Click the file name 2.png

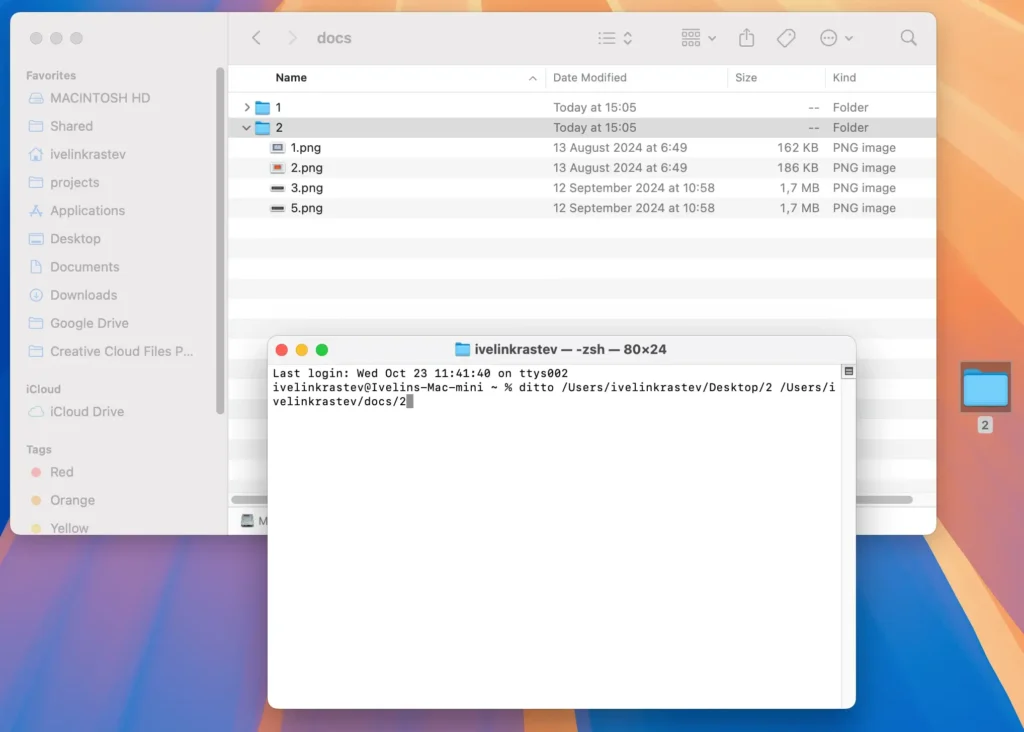click(x=307, y=168)
